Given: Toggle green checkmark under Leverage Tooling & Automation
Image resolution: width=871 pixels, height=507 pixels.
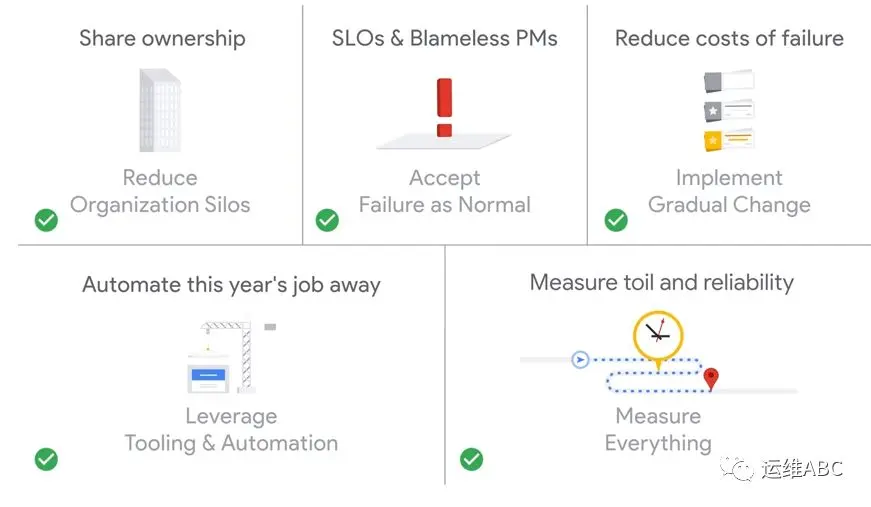Looking at the screenshot, I should pos(46,459).
